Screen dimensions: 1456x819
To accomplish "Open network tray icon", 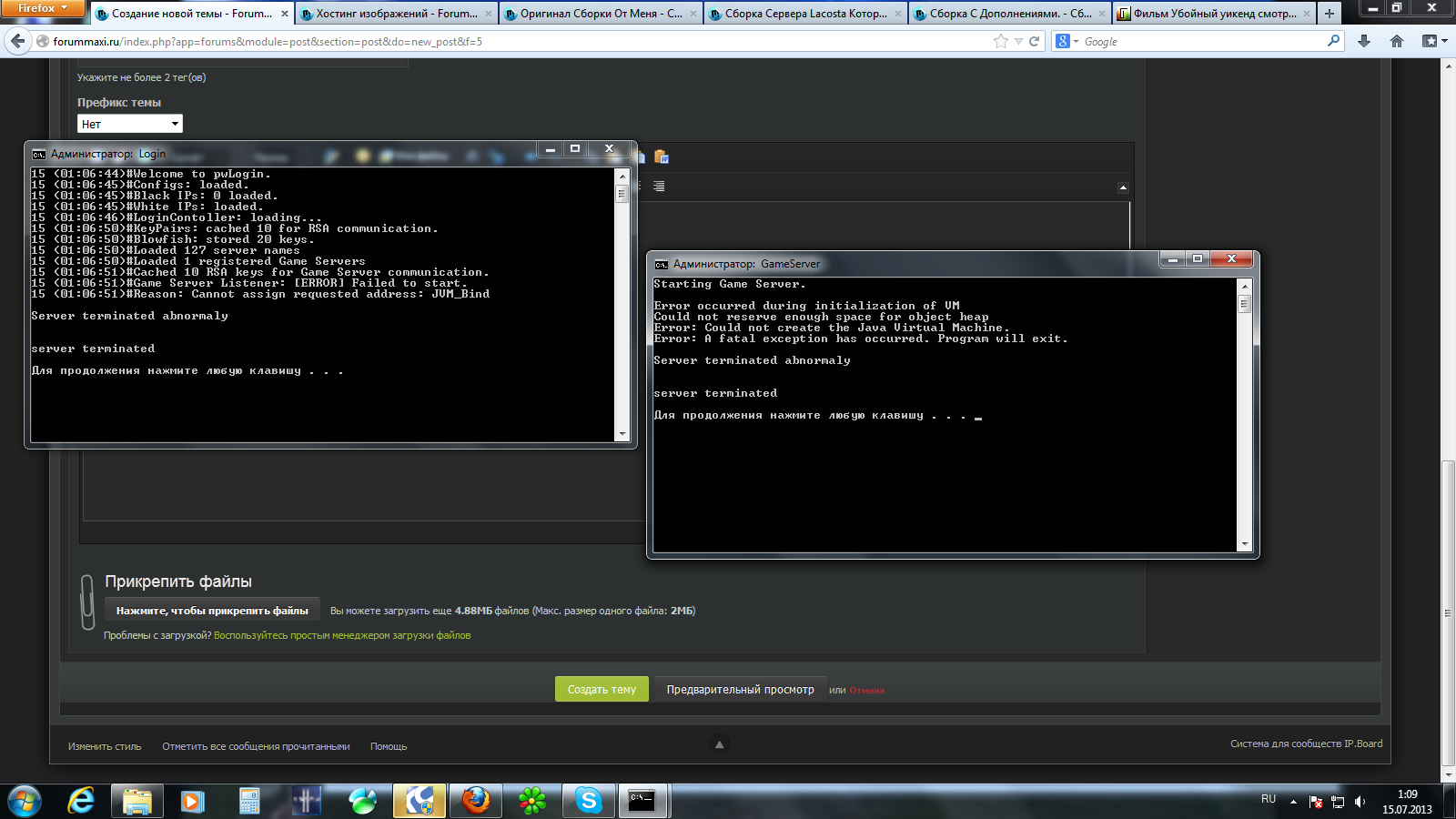I will click(1338, 802).
